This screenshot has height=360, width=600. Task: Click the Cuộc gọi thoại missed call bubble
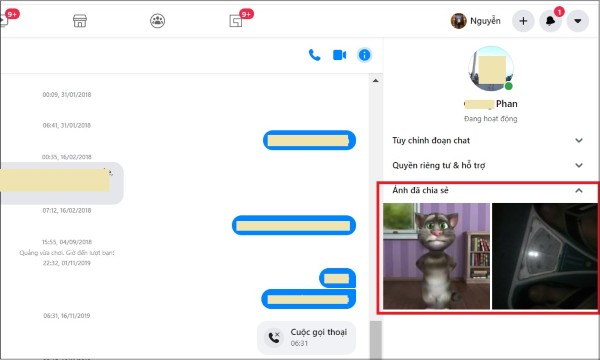(307, 337)
